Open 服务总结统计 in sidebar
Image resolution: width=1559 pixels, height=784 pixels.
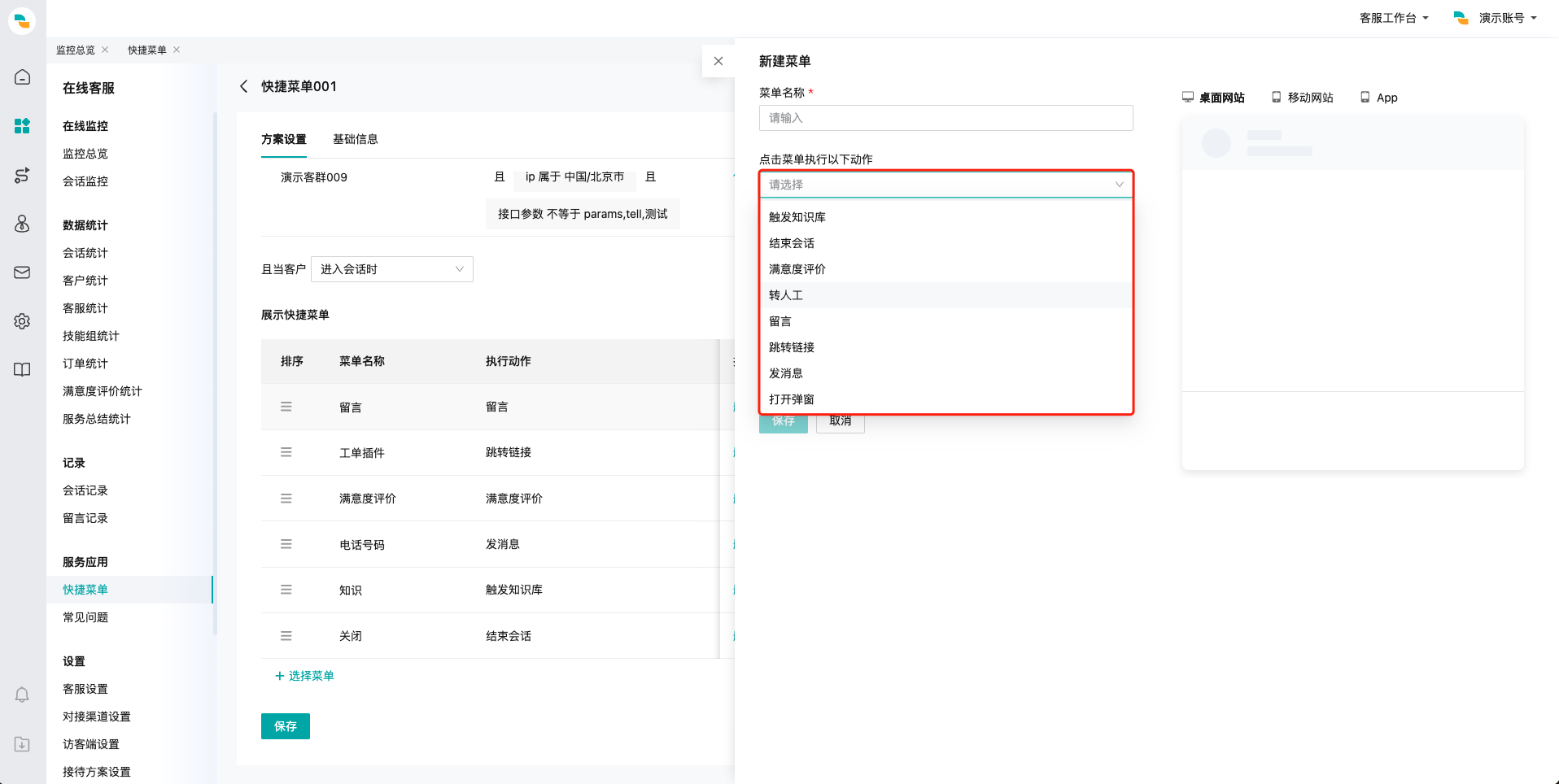point(97,419)
